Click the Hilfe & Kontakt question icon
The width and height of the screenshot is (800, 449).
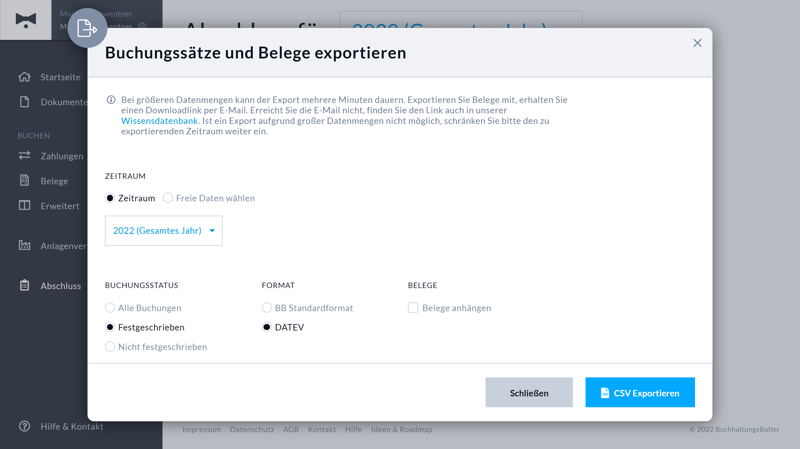(25, 427)
